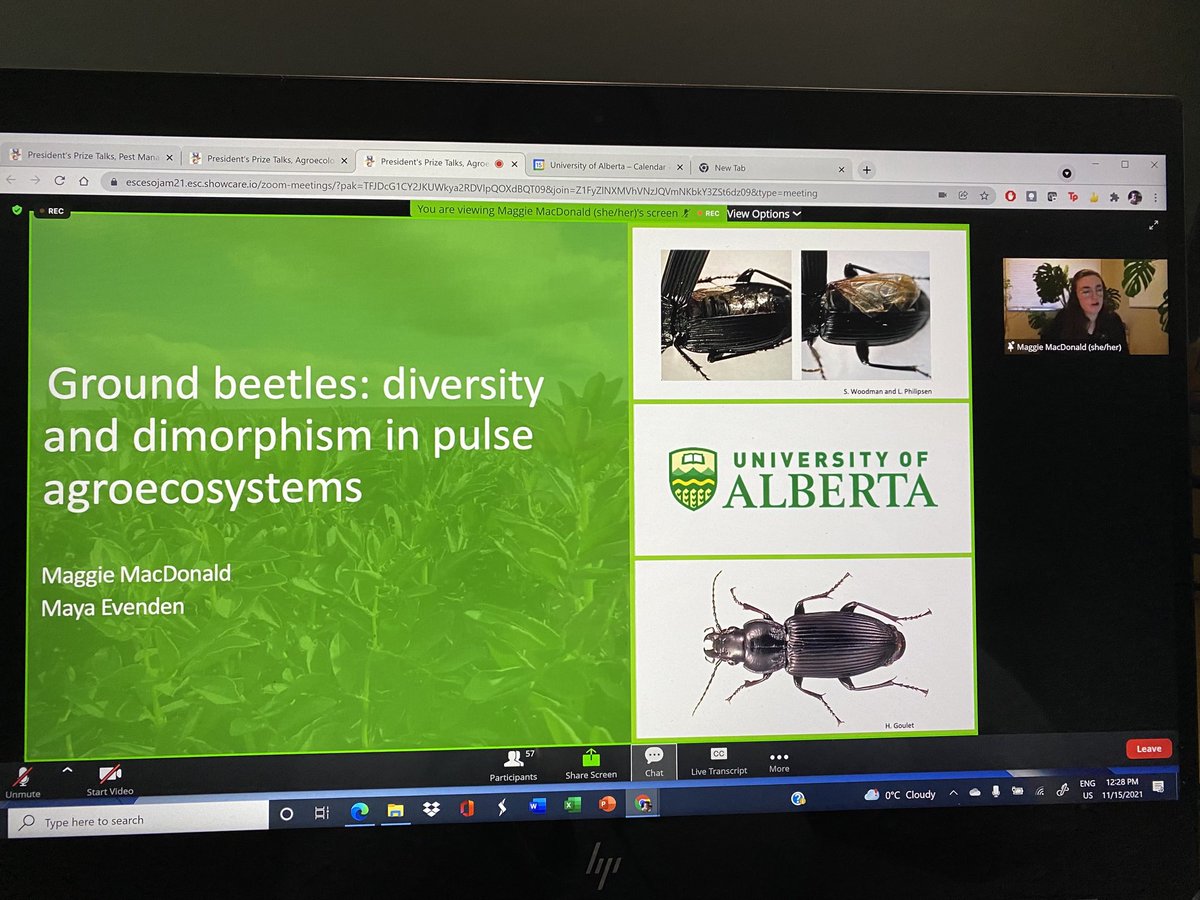Switch to first President's Prize Talks, Pest Management tab
The width and height of the screenshot is (1200, 900).
[x=90, y=157]
